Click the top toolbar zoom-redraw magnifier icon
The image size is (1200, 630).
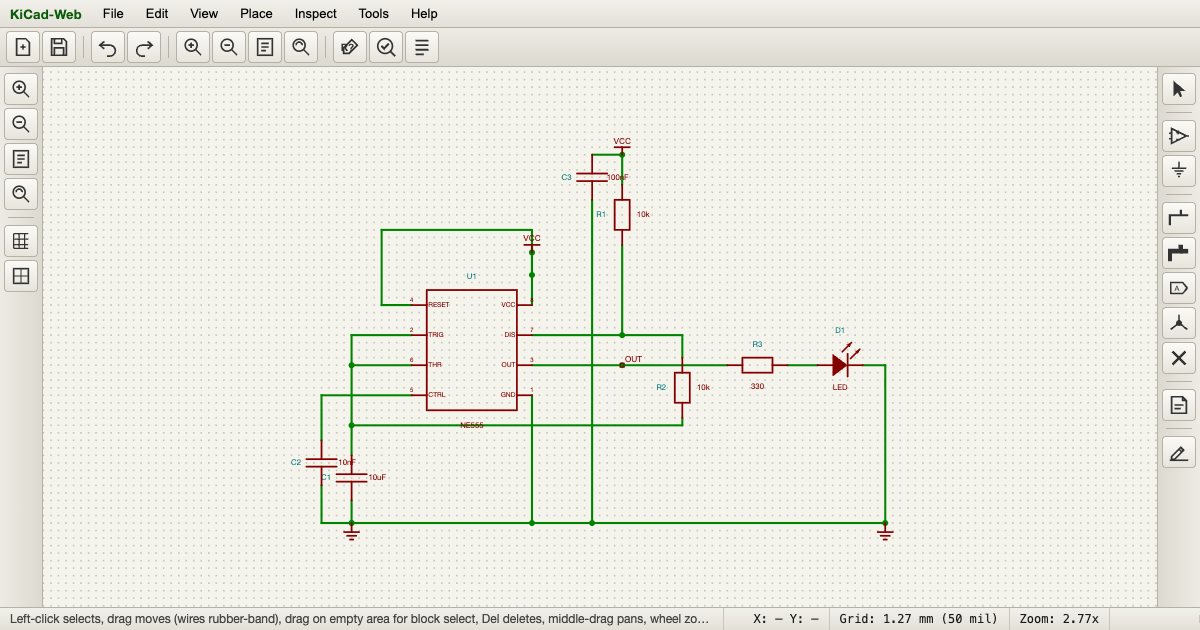(x=301, y=47)
